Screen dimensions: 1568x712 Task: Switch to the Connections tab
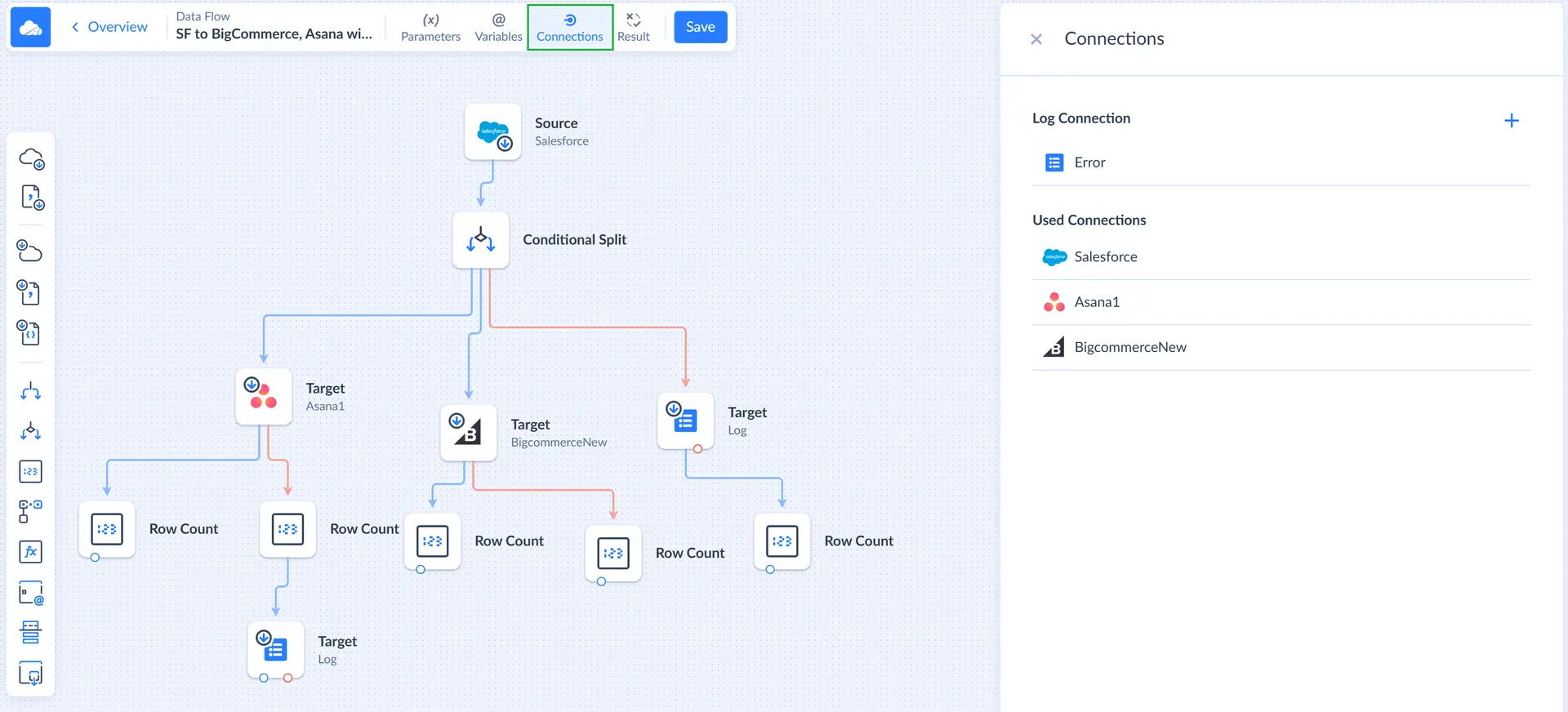[570, 27]
